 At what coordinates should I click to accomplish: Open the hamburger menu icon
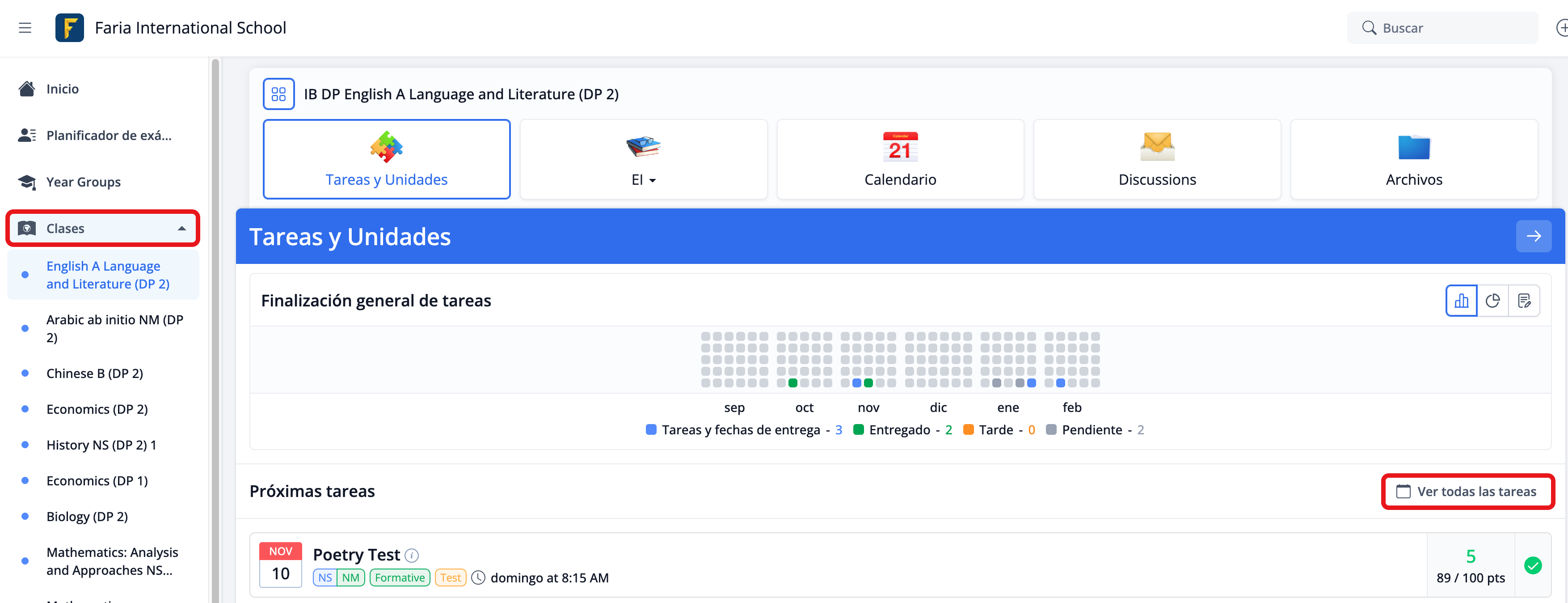25,28
